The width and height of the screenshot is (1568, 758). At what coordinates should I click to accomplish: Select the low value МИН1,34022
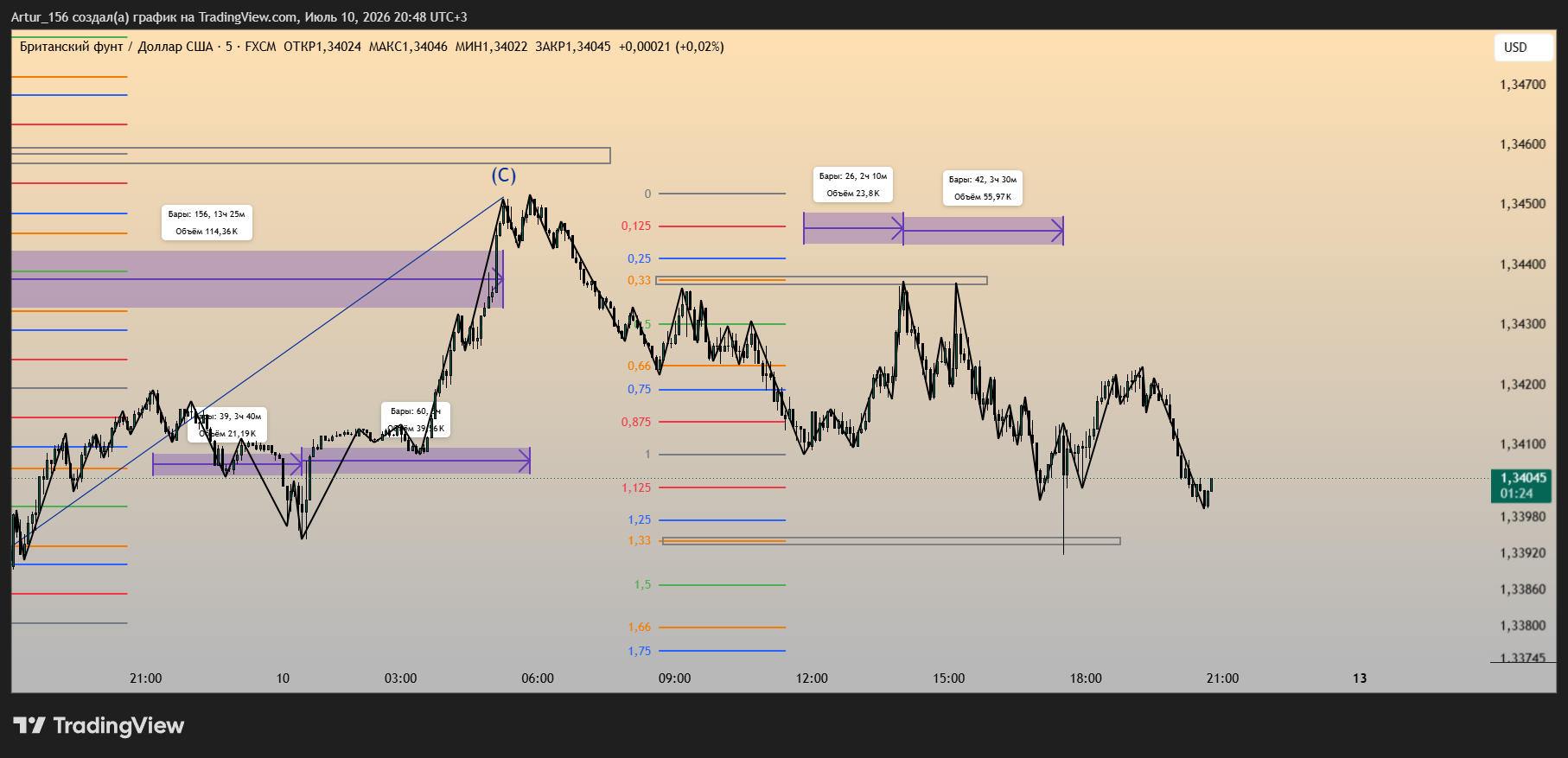(491, 47)
